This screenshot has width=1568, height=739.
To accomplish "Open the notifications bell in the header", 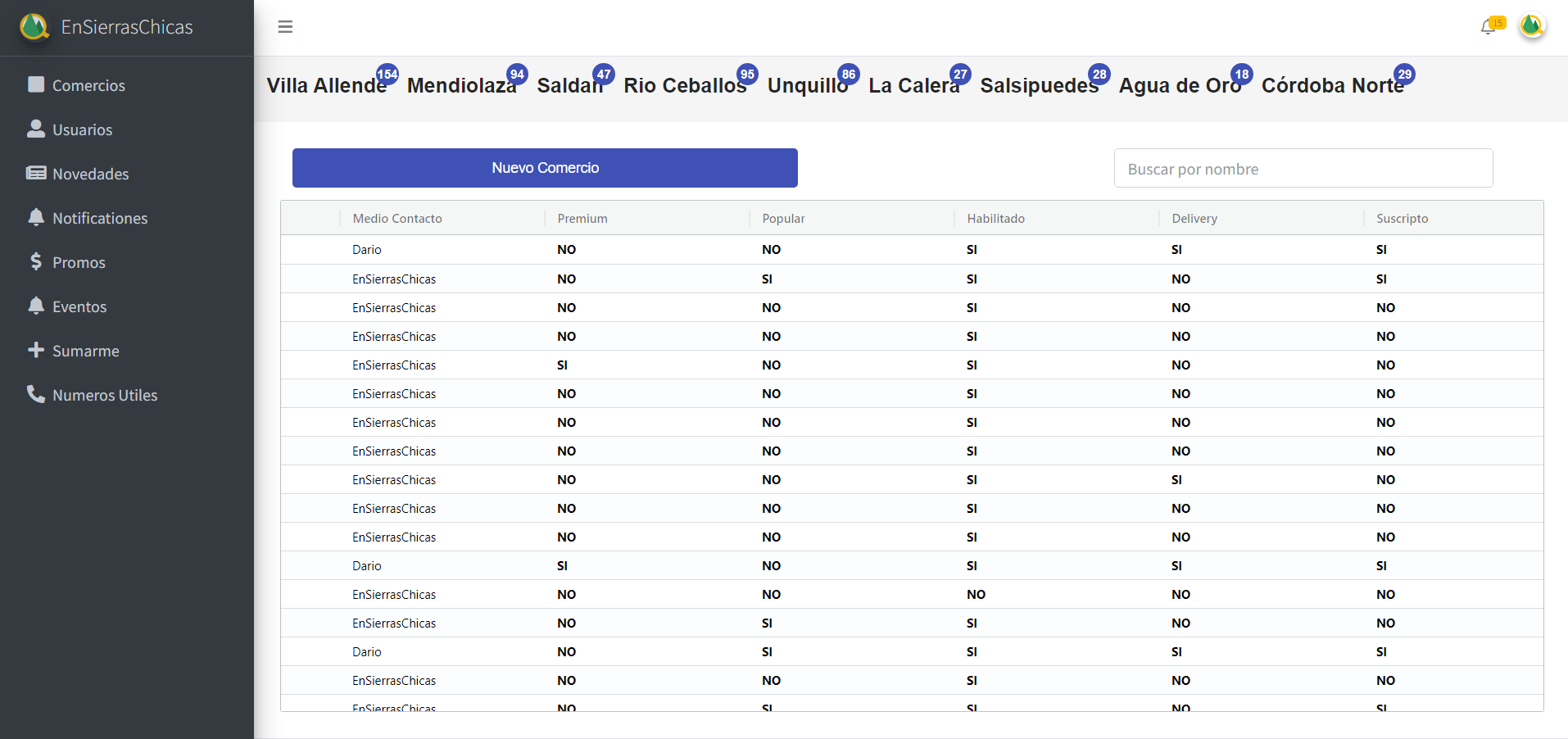I will tap(1489, 27).
